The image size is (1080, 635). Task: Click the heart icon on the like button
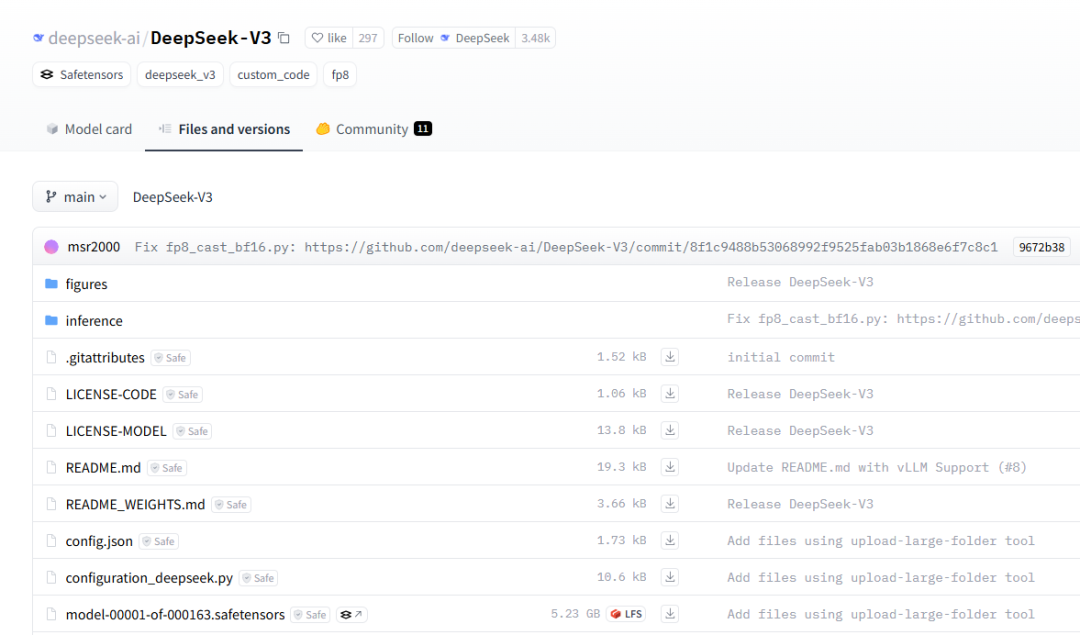(x=316, y=37)
